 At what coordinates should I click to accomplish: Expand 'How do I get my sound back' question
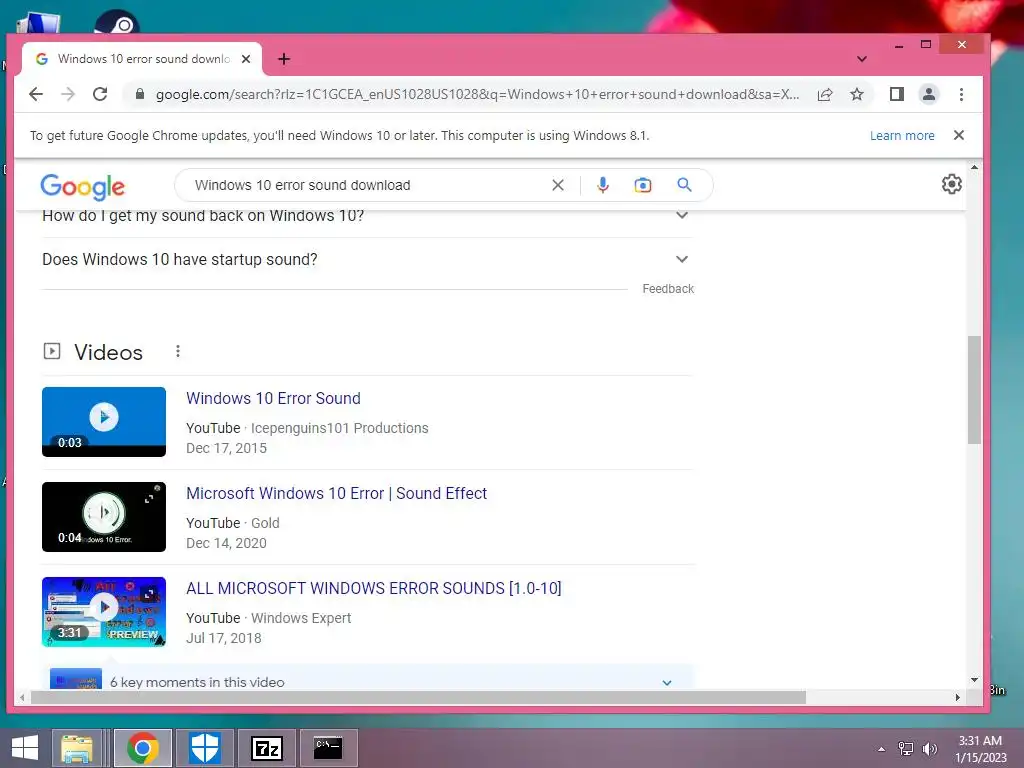point(366,216)
